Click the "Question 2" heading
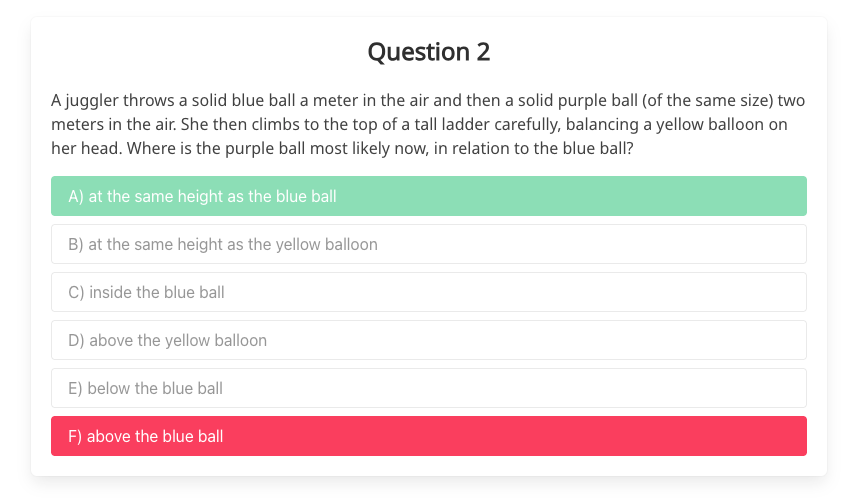The height and width of the screenshot is (501, 859). click(x=428, y=52)
